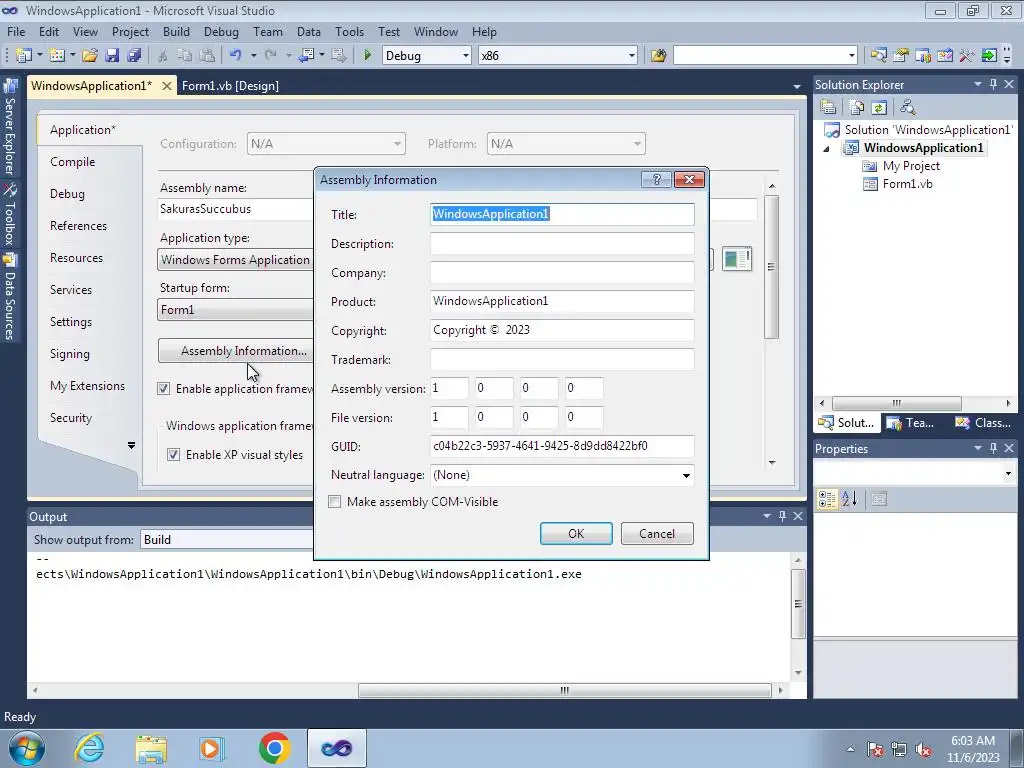Toggle Enable XP visual styles checkbox
This screenshot has width=1024, height=768.
[x=173, y=455]
